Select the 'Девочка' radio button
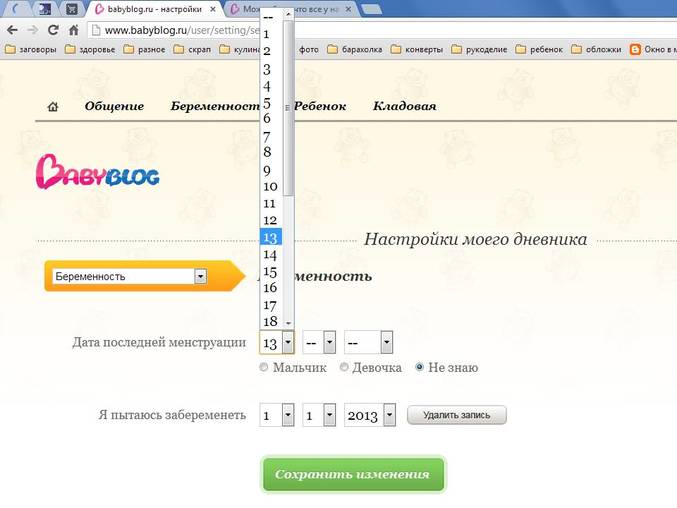Screen dimensions: 677x508 coord(345,368)
